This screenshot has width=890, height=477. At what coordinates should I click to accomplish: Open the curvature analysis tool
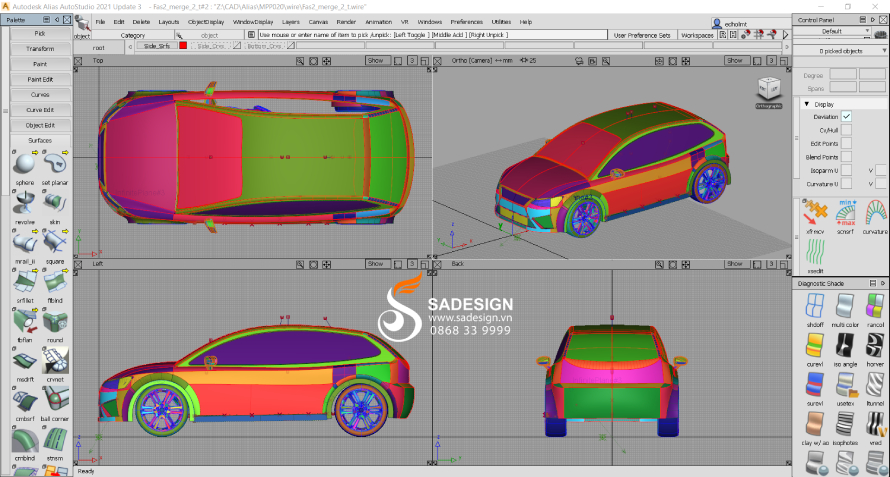pos(875,212)
